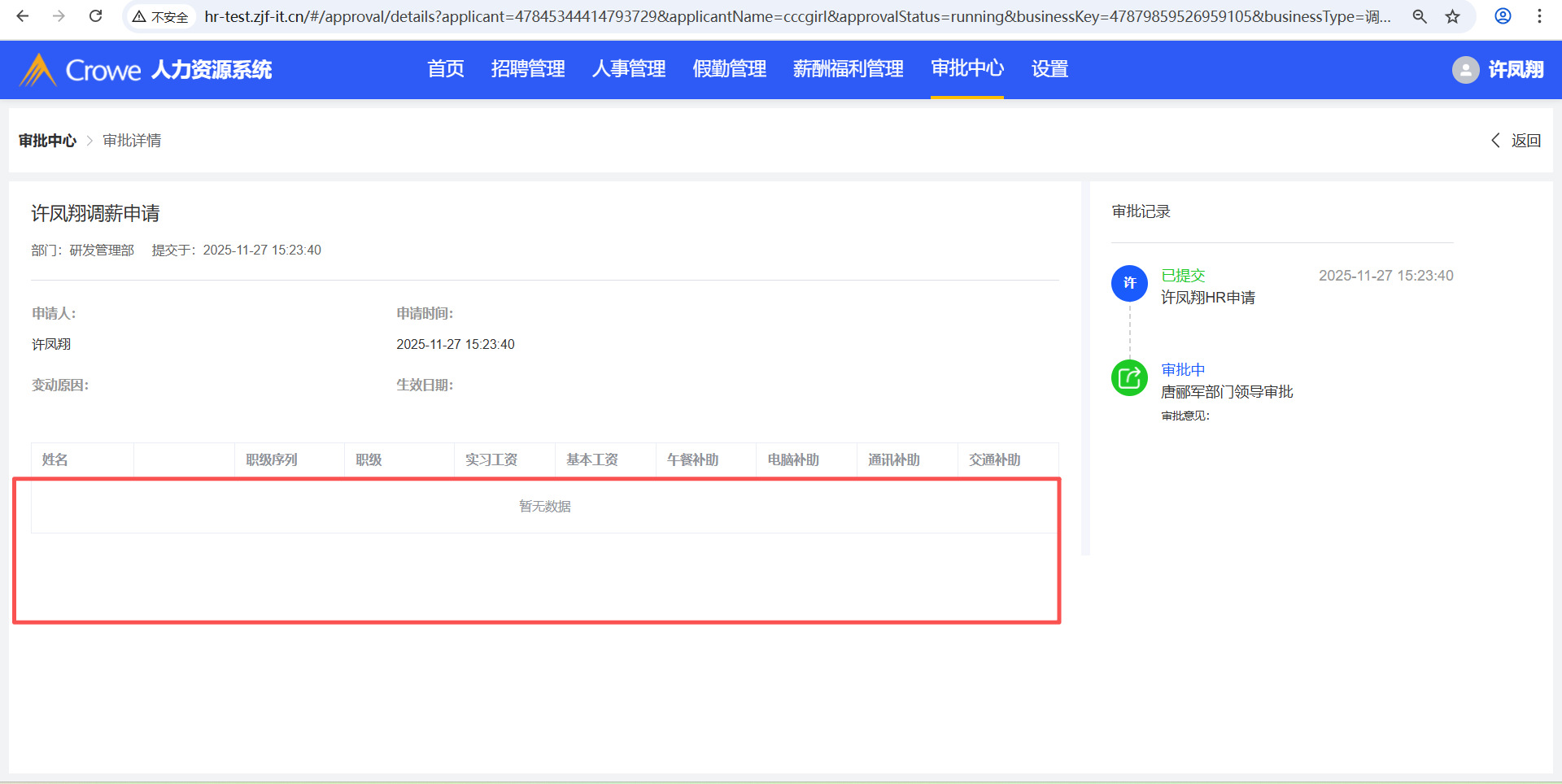Viewport: 1562px width, 784px height.
Task: Click the 返回 back button
Action: [1516, 141]
